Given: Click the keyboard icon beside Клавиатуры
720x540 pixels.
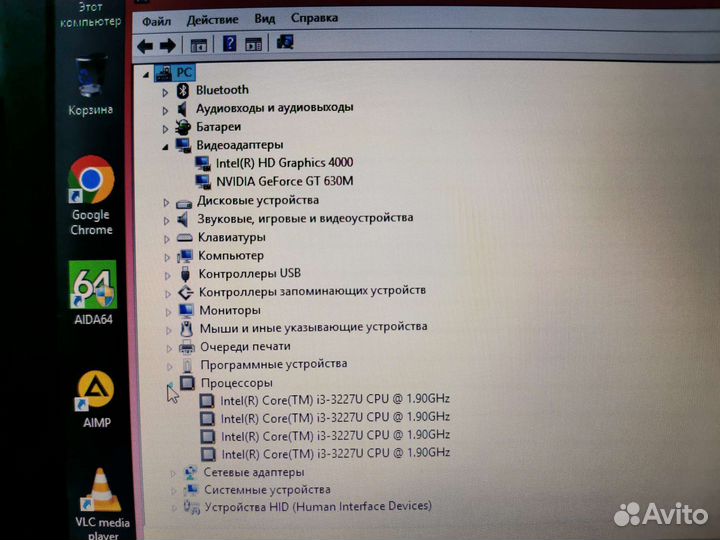Looking at the screenshot, I should [185, 238].
